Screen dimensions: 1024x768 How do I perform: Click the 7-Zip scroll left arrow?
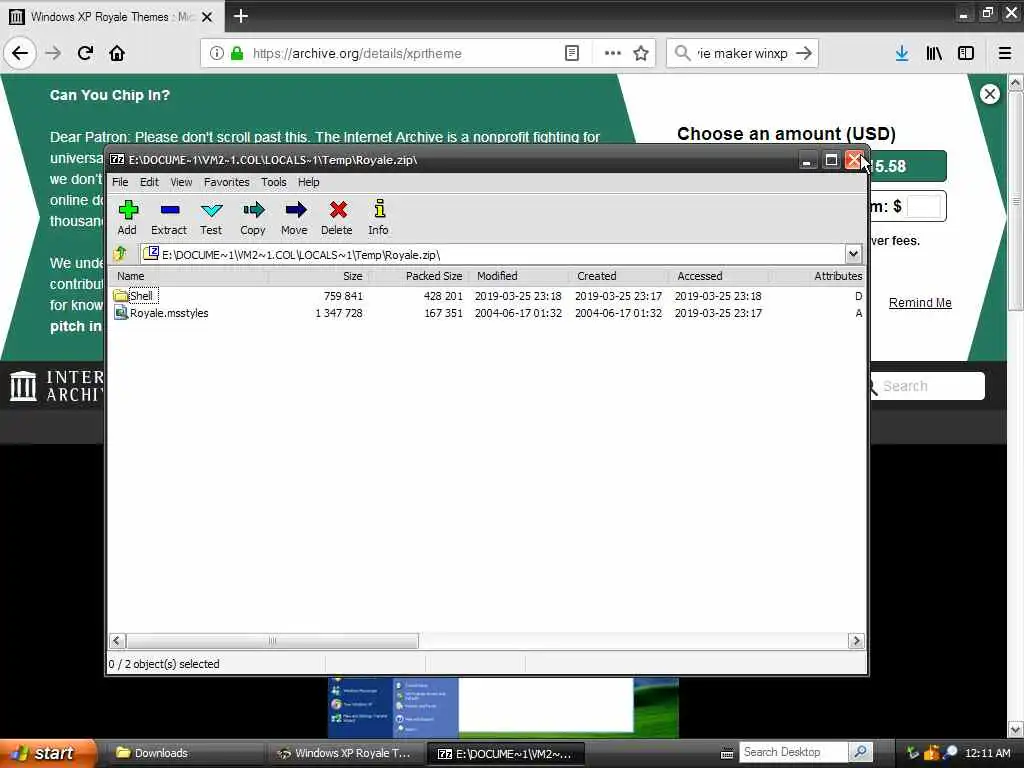(x=117, y=641)
